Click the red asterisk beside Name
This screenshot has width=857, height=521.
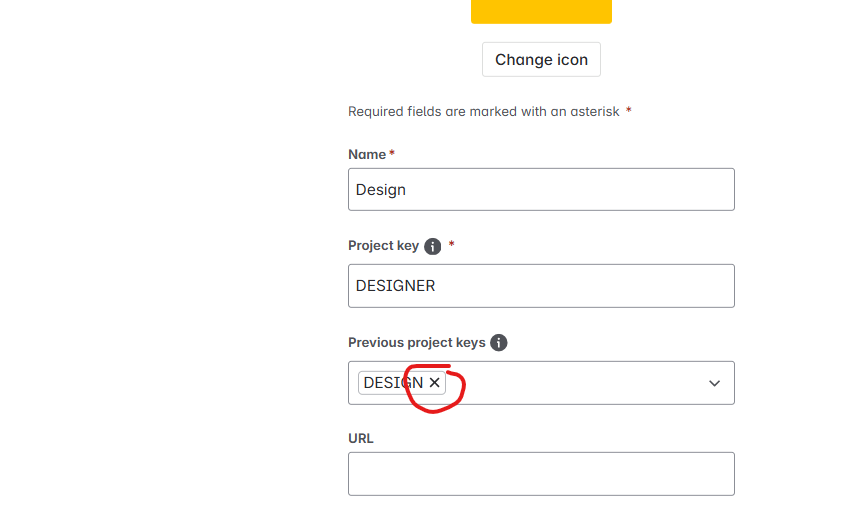coord(392,154)
